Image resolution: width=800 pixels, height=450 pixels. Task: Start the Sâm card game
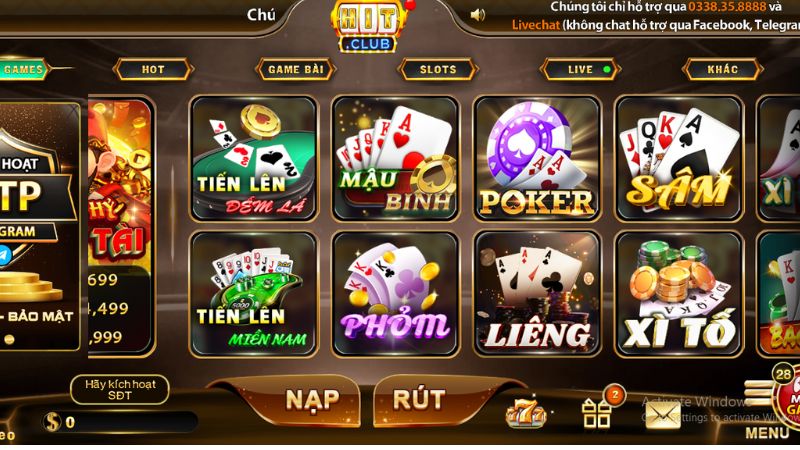(679, 159)
